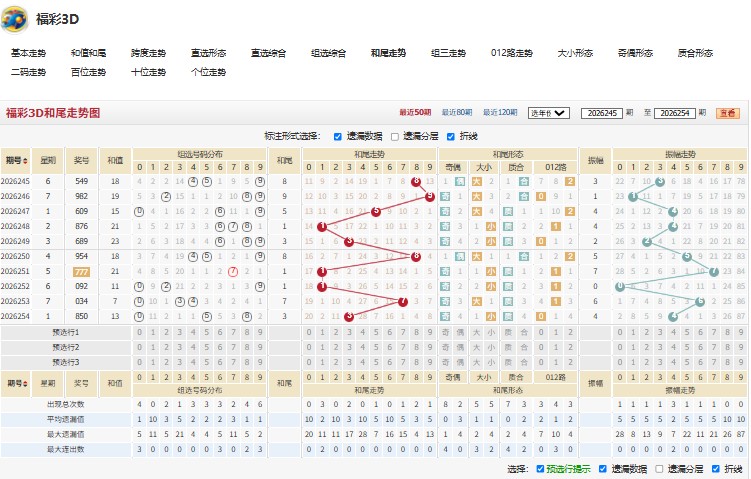Screen dimensions: 751x479
Task: Toggle 遗漏数据 checkbox beside 标注形式选择
Action: [338, 137]
